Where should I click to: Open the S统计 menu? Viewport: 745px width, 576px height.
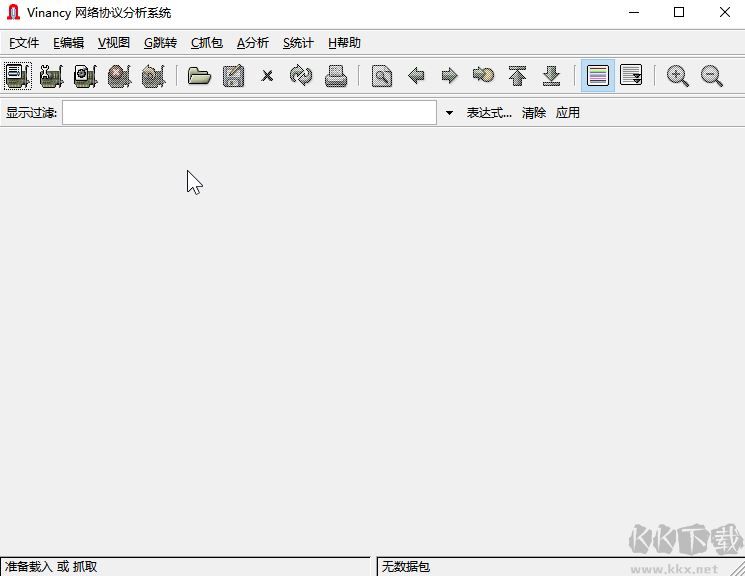point(298,43)
